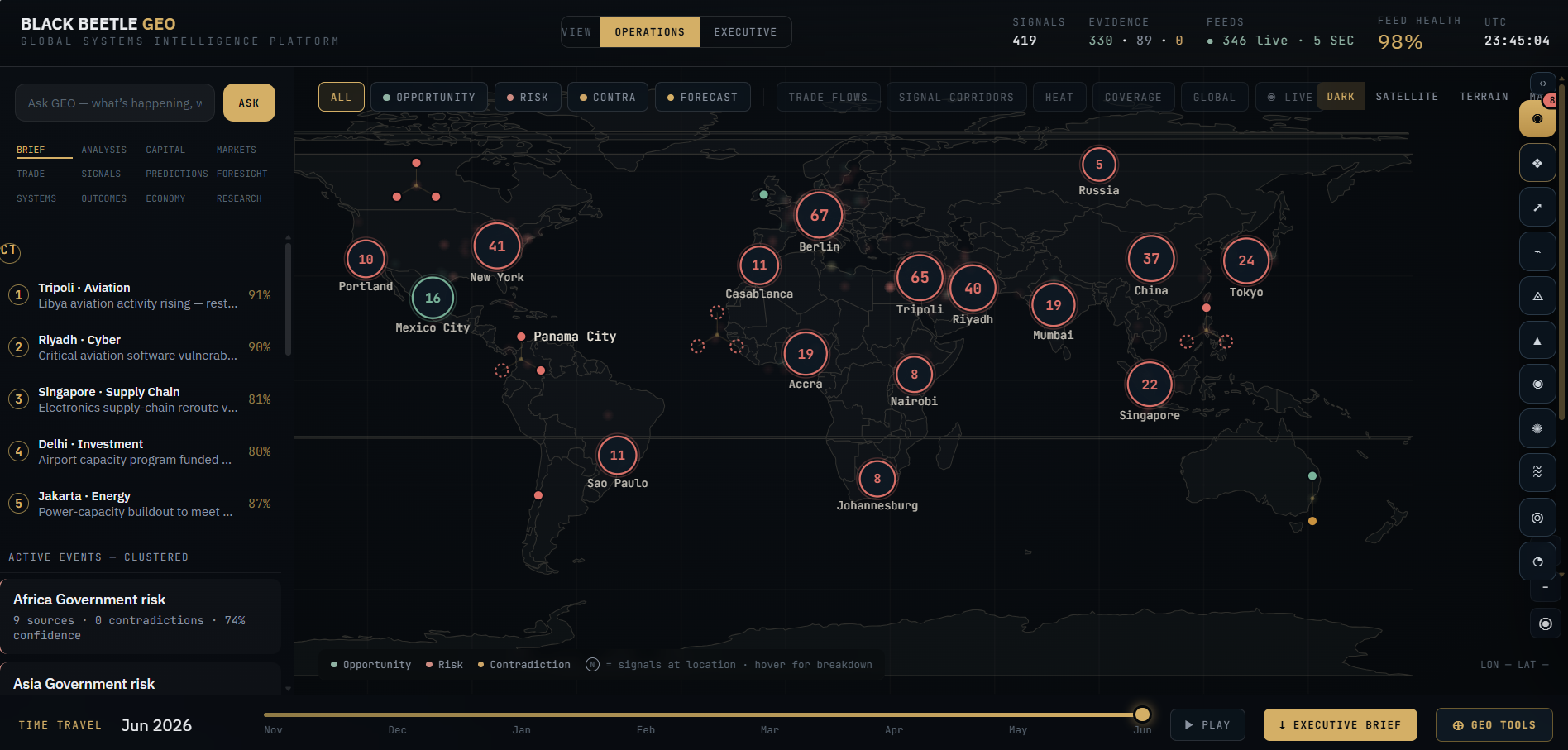The height and width of the screenshot is (750, 1568).
Task: Open GEO TOOLS
Action: tap(1494, 725)
